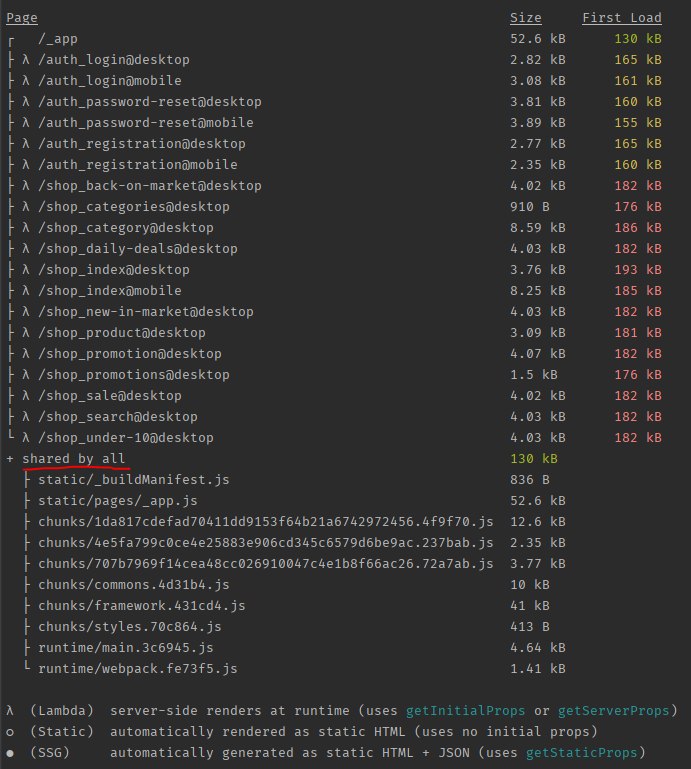Select /shop_search@desktop route text
The height and width of the screenshot is (769, 691).
pos(118,417)
